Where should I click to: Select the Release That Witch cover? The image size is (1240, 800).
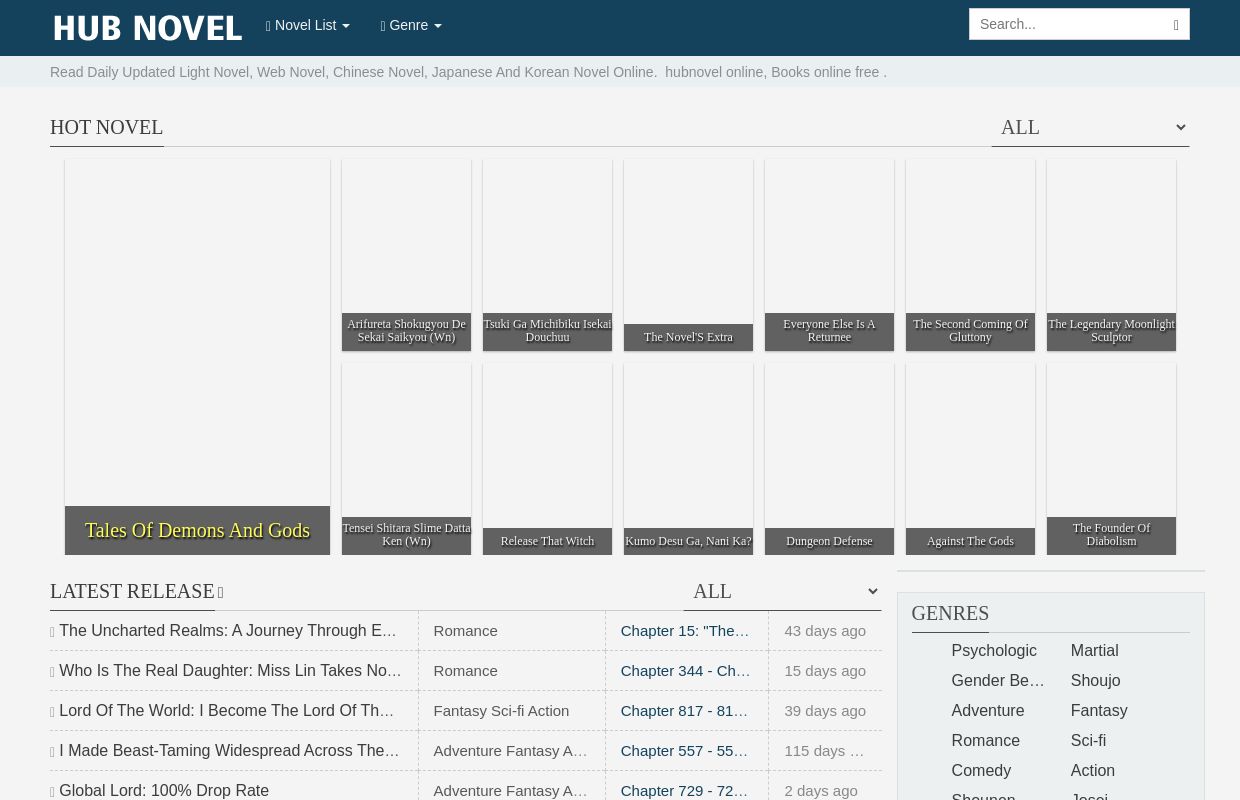coord(547,459)
